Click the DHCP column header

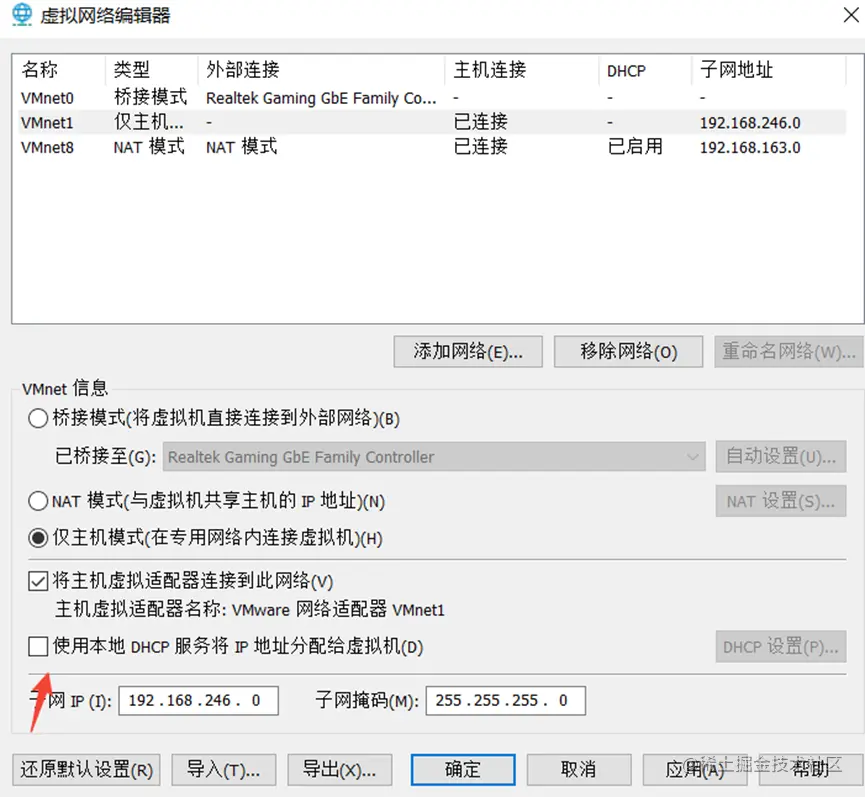(645, 70)
